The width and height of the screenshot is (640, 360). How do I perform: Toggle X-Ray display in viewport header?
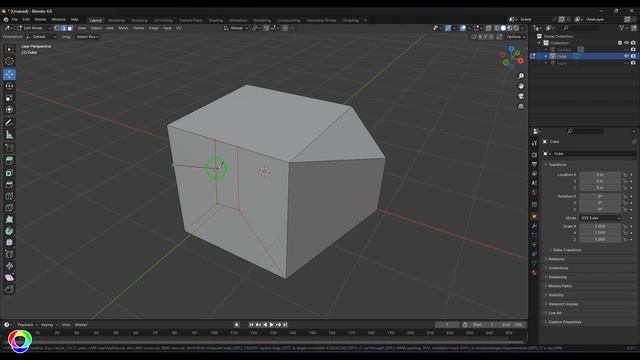[x=489, y=28]
